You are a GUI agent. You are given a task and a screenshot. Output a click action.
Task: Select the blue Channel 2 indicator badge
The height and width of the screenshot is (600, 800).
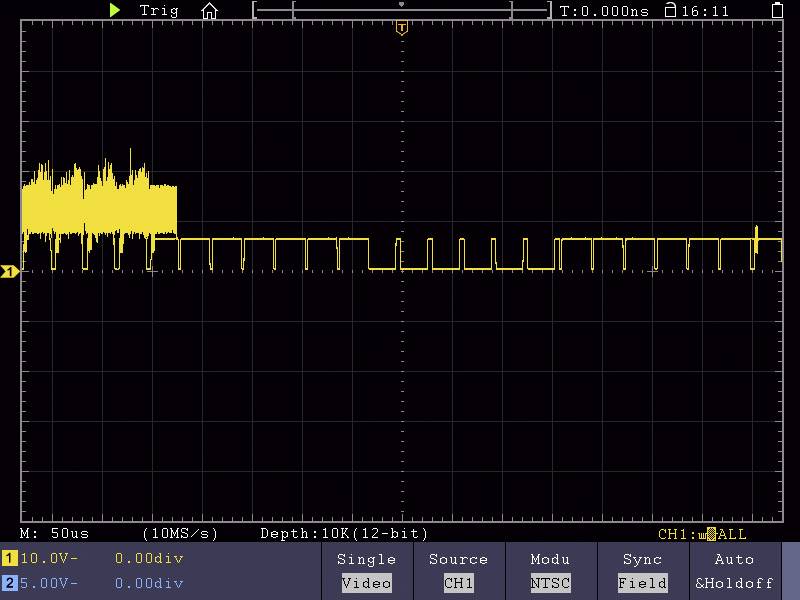[8, 583]
